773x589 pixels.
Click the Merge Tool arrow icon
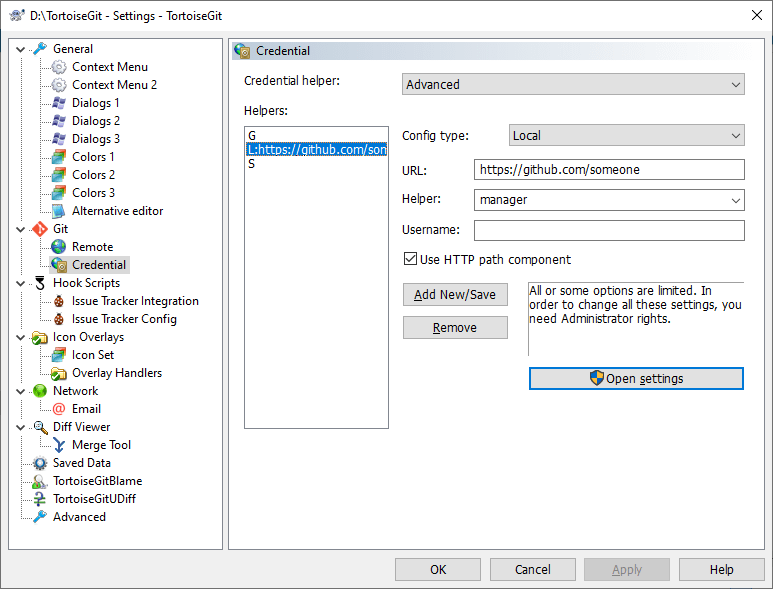59,445
